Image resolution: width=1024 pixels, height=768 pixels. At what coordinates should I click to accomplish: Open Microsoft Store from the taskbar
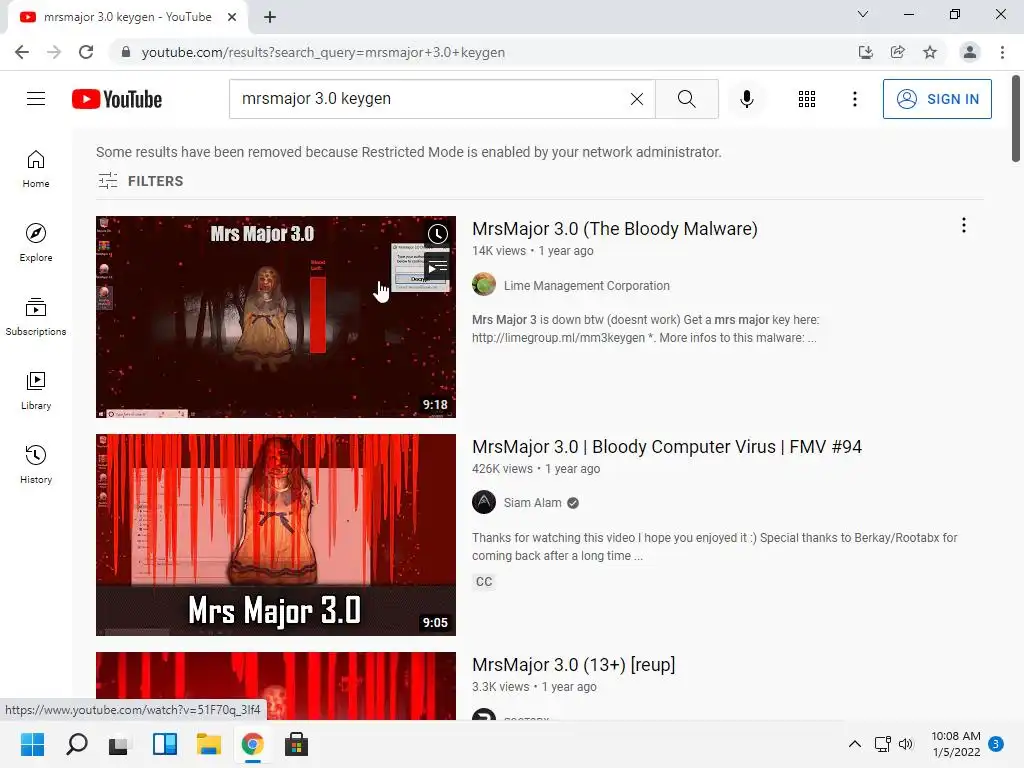pos(296,744)
